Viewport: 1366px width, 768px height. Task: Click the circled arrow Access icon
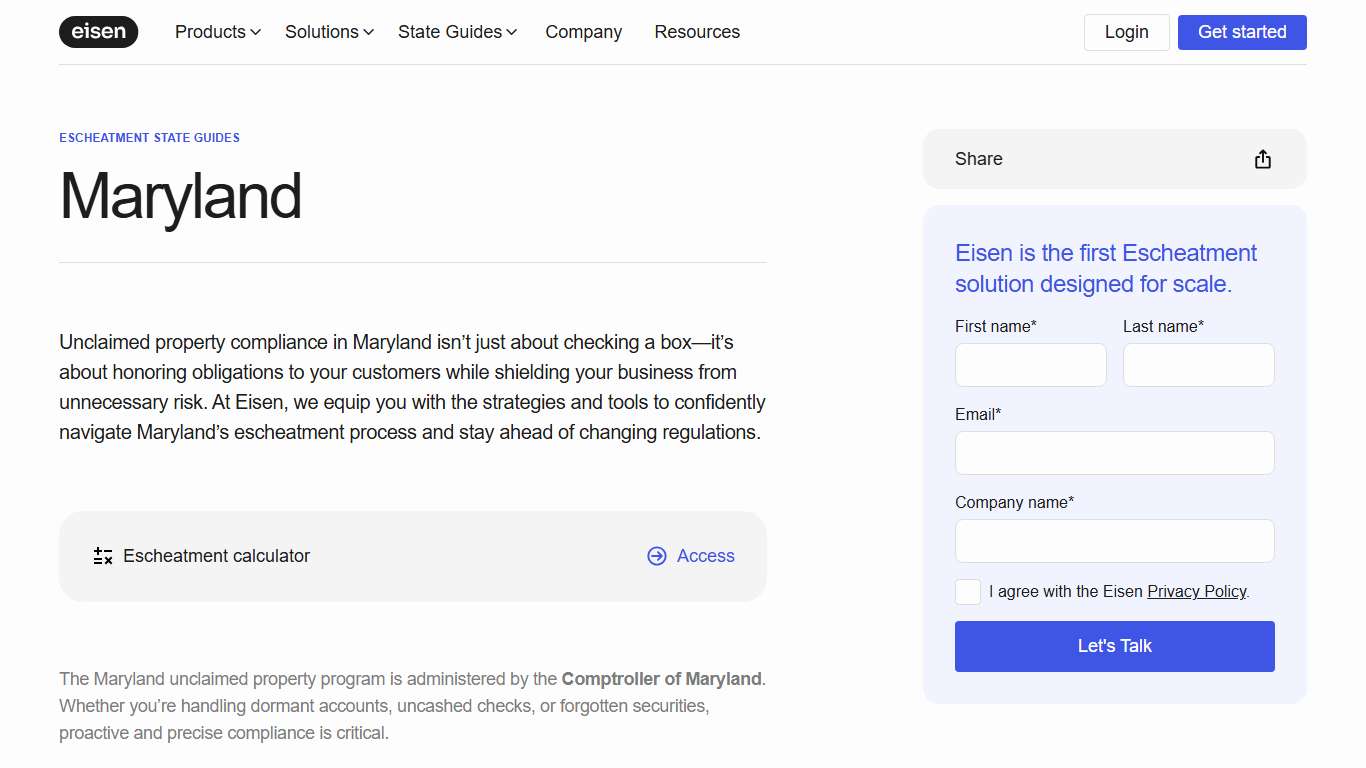(656, 556)
